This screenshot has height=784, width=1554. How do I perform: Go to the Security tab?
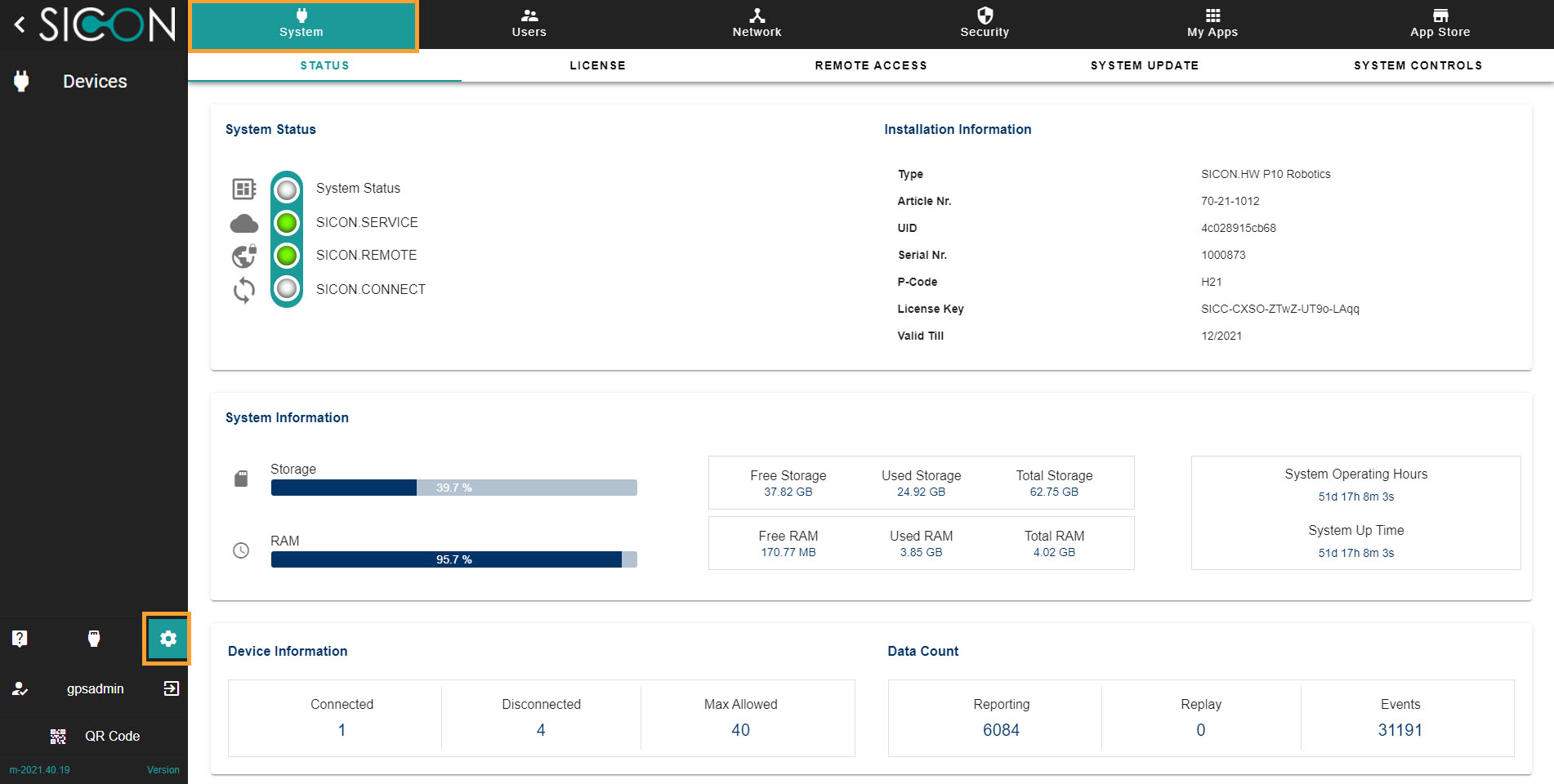click(x=985, y=24)
